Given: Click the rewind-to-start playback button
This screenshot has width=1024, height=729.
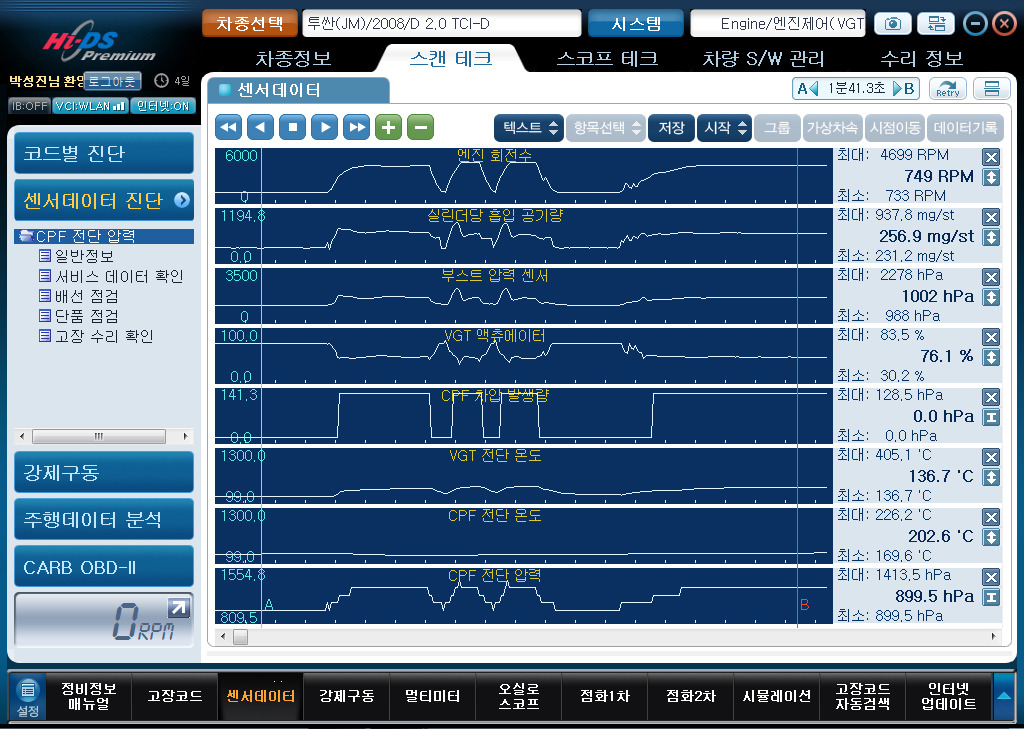Looking at the screenshot, I should click(x=228, y=127).
